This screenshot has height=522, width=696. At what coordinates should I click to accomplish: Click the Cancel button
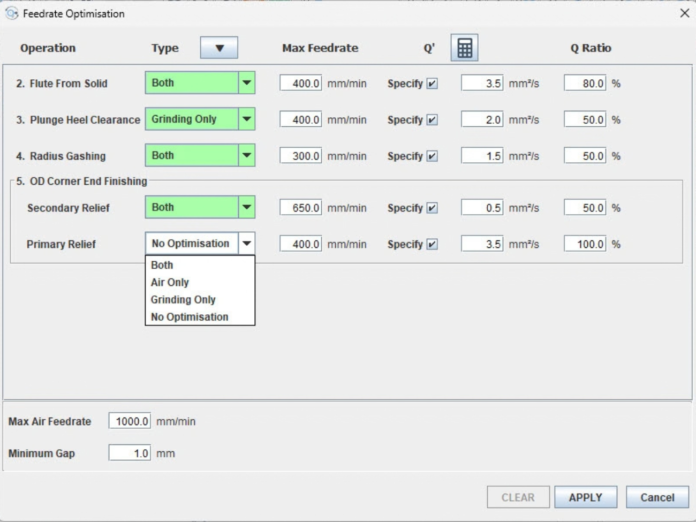(657, 497)
